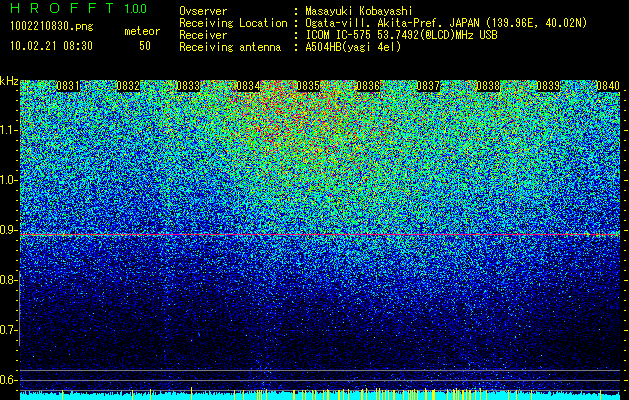Click the 0839 time marker

[548, 86]
